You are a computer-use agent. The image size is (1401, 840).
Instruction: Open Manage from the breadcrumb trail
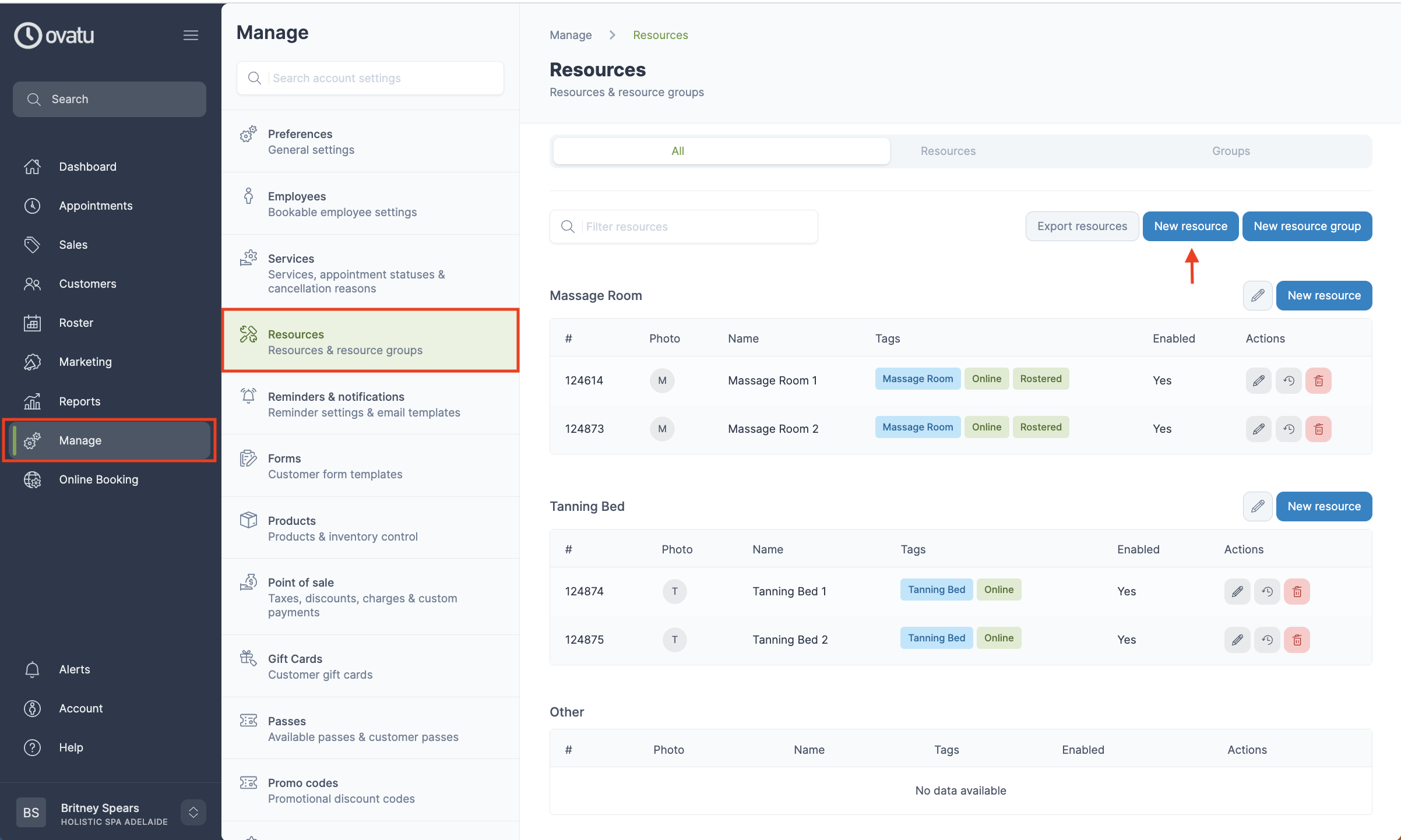coord(570,35)
